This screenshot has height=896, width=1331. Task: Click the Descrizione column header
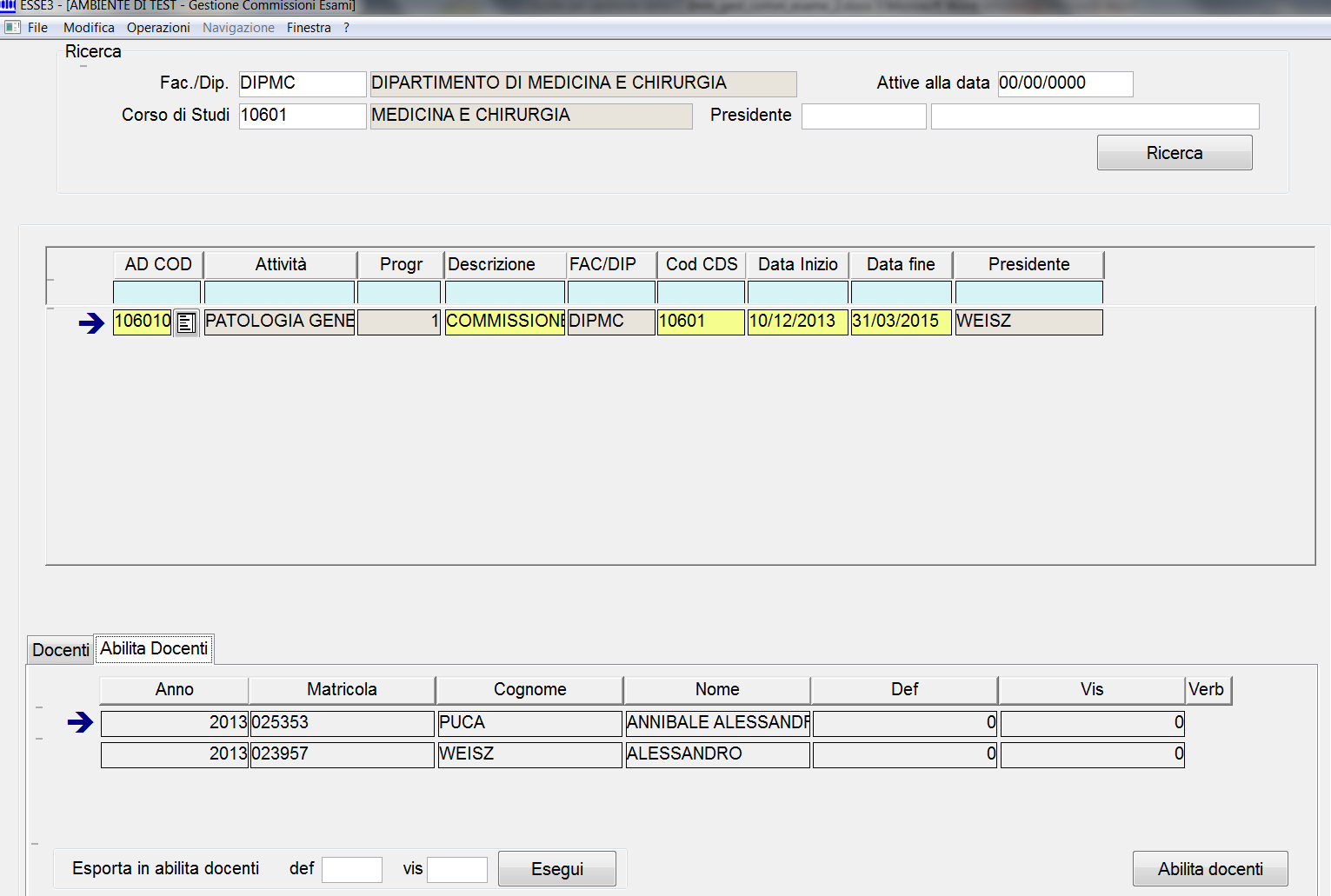(506, 264)
